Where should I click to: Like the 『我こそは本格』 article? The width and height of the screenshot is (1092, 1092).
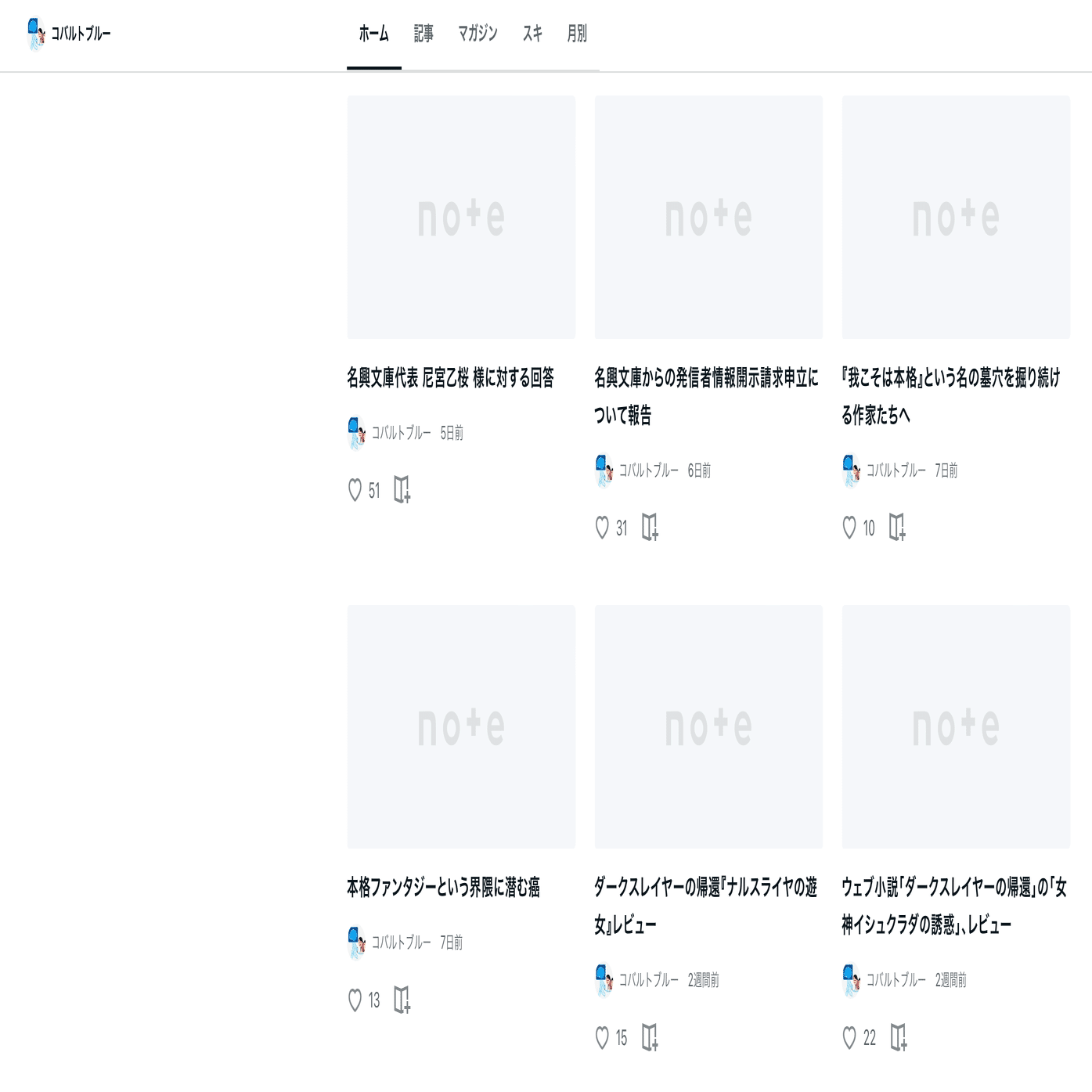coord(849,528)
